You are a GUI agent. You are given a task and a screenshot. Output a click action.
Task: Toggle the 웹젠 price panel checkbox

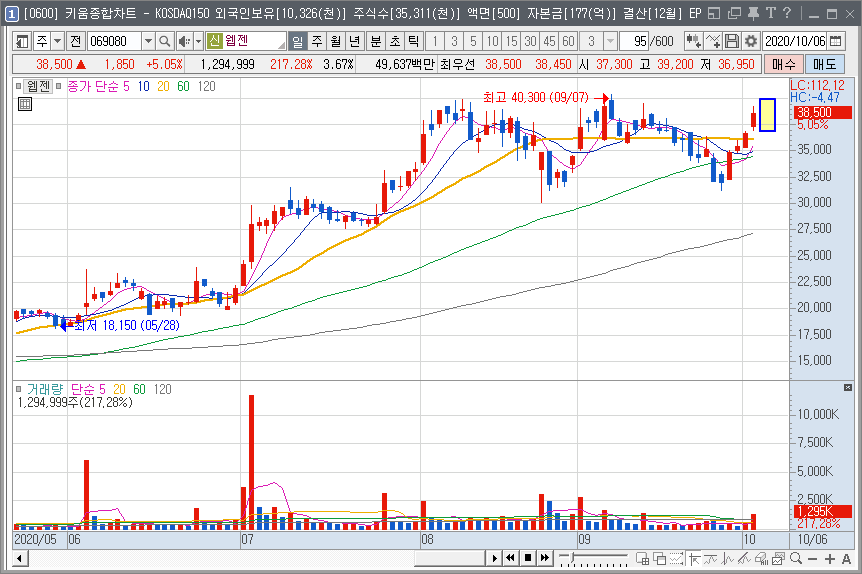(x=18, y=86)
